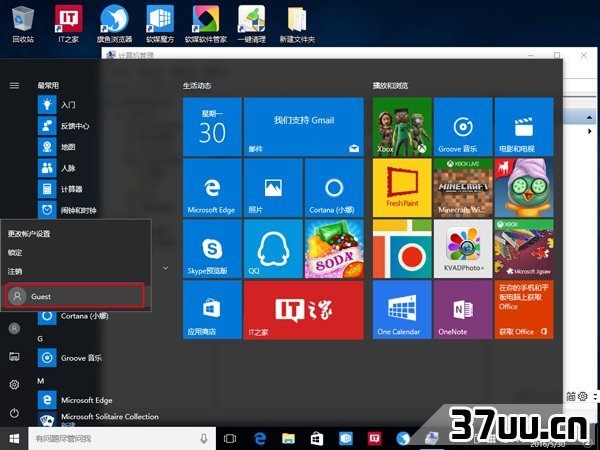This screenshot has height=450, width=600.
Task: Click the letter G group header
Action: [40, 339]
